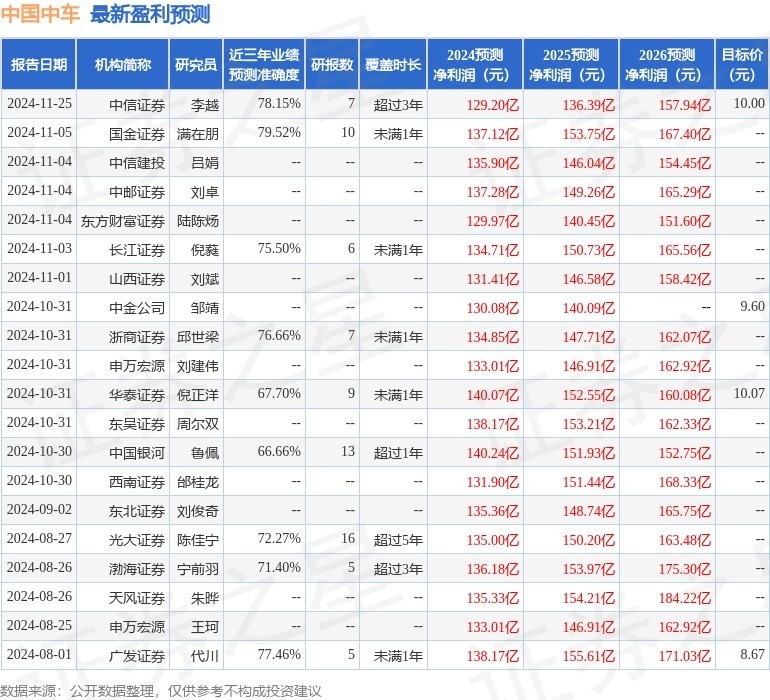Click the date 2024-08-25
The image size is (770, 700).
tap(39, 625)
